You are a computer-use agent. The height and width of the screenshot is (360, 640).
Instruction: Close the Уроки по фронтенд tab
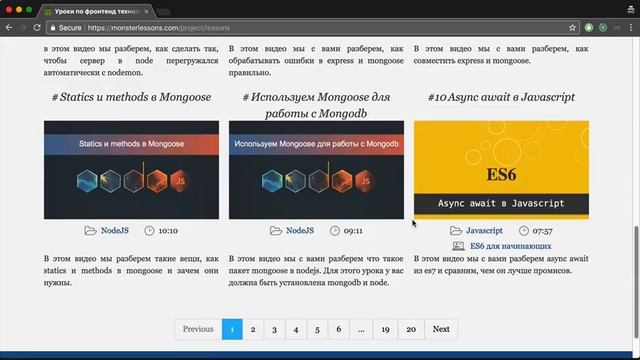[147, 11]
